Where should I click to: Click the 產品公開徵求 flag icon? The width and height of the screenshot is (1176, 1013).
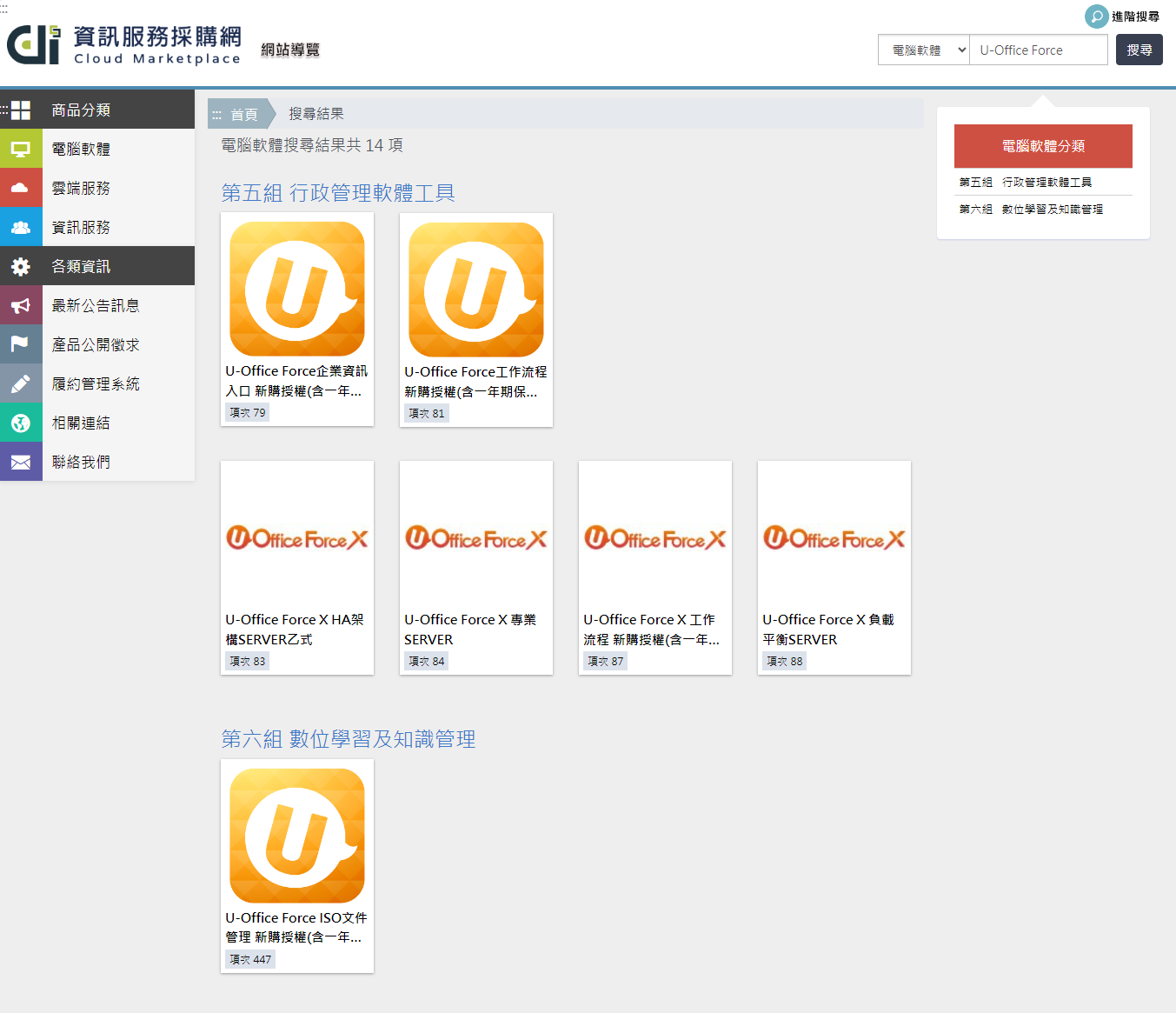coord(21,344)
